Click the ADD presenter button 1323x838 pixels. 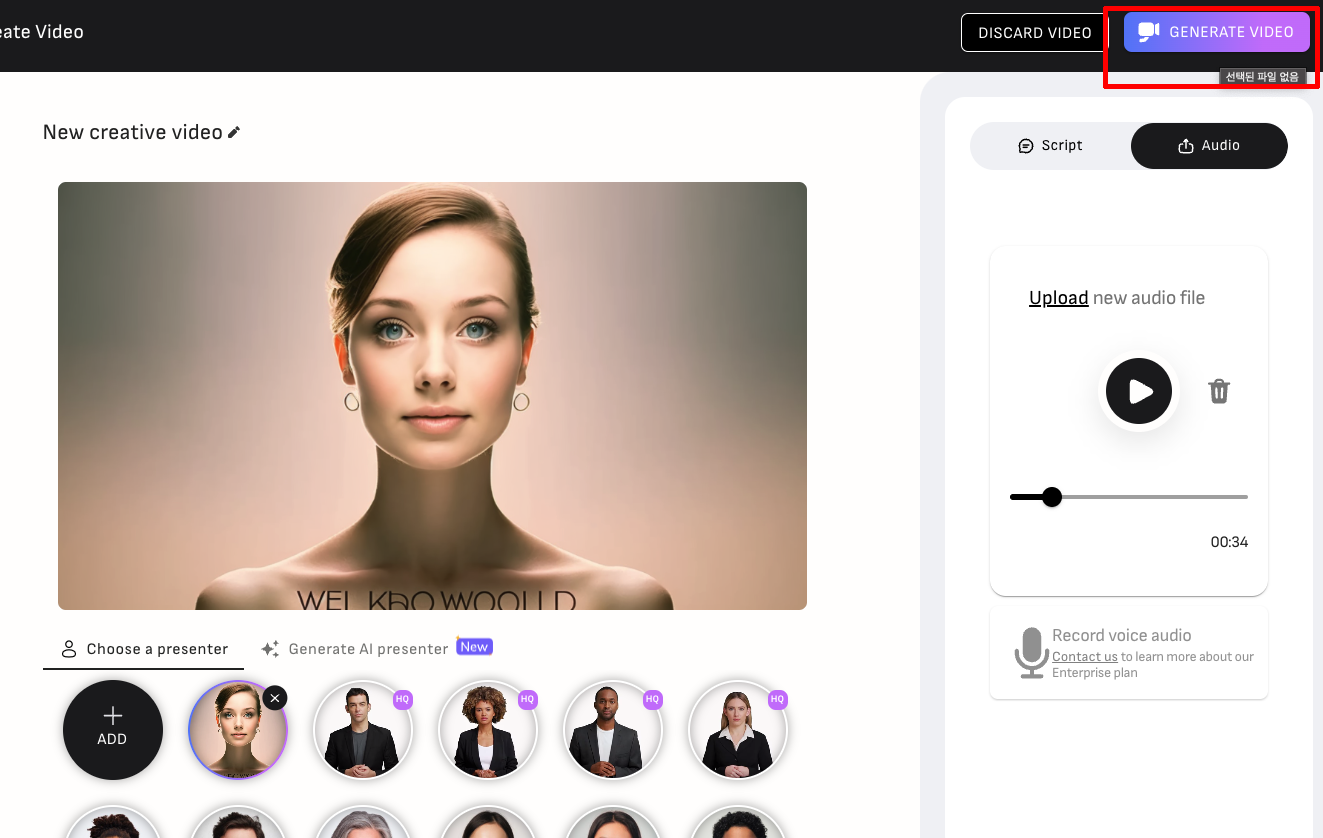113,730
